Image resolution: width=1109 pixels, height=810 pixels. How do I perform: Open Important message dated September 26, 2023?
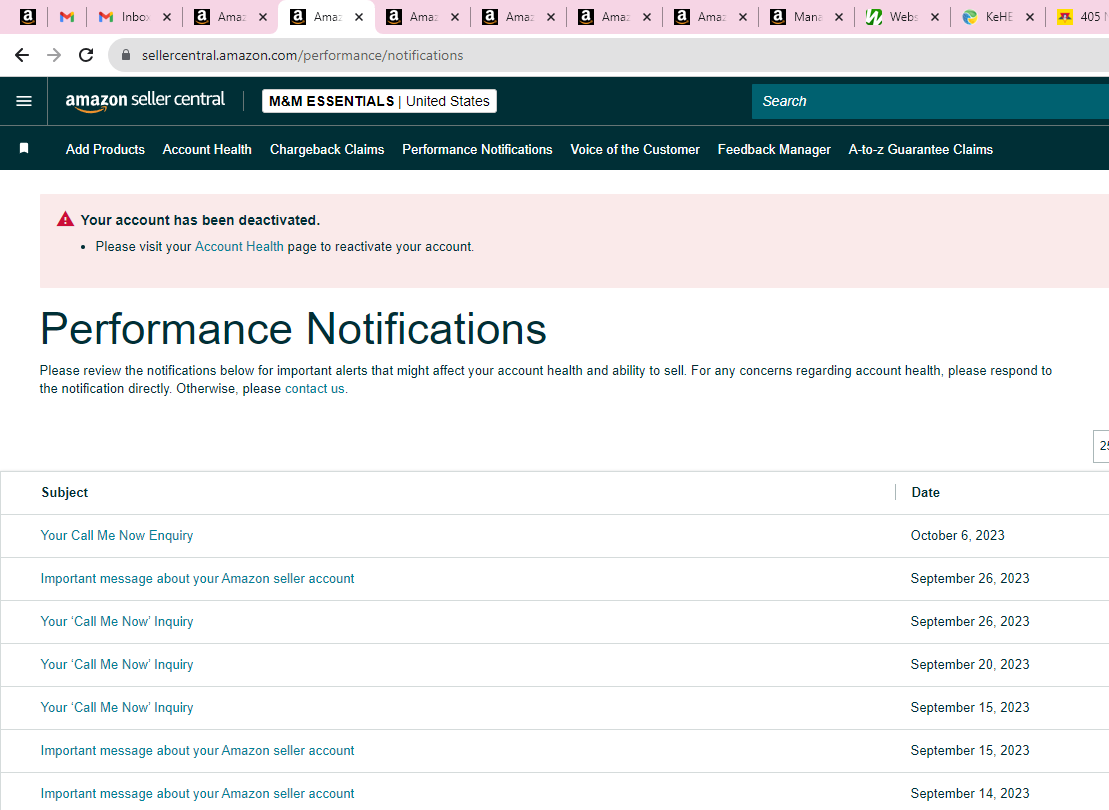click(197, 579)
